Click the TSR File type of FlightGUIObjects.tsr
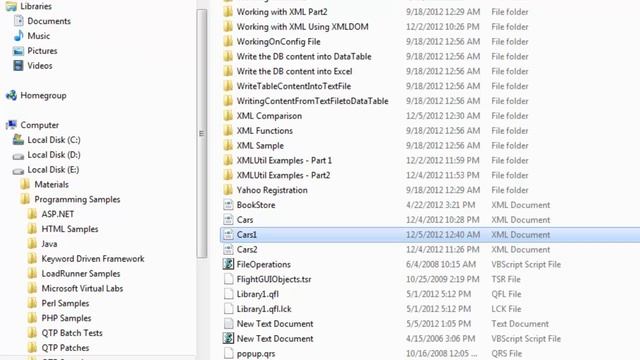Image resolution: width=640 pixels, height=360 pixels. coord(506,279)
